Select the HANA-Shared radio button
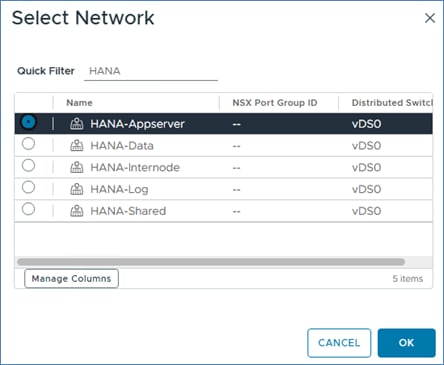Viewport: 444px width, 365px height. [28, 209]
